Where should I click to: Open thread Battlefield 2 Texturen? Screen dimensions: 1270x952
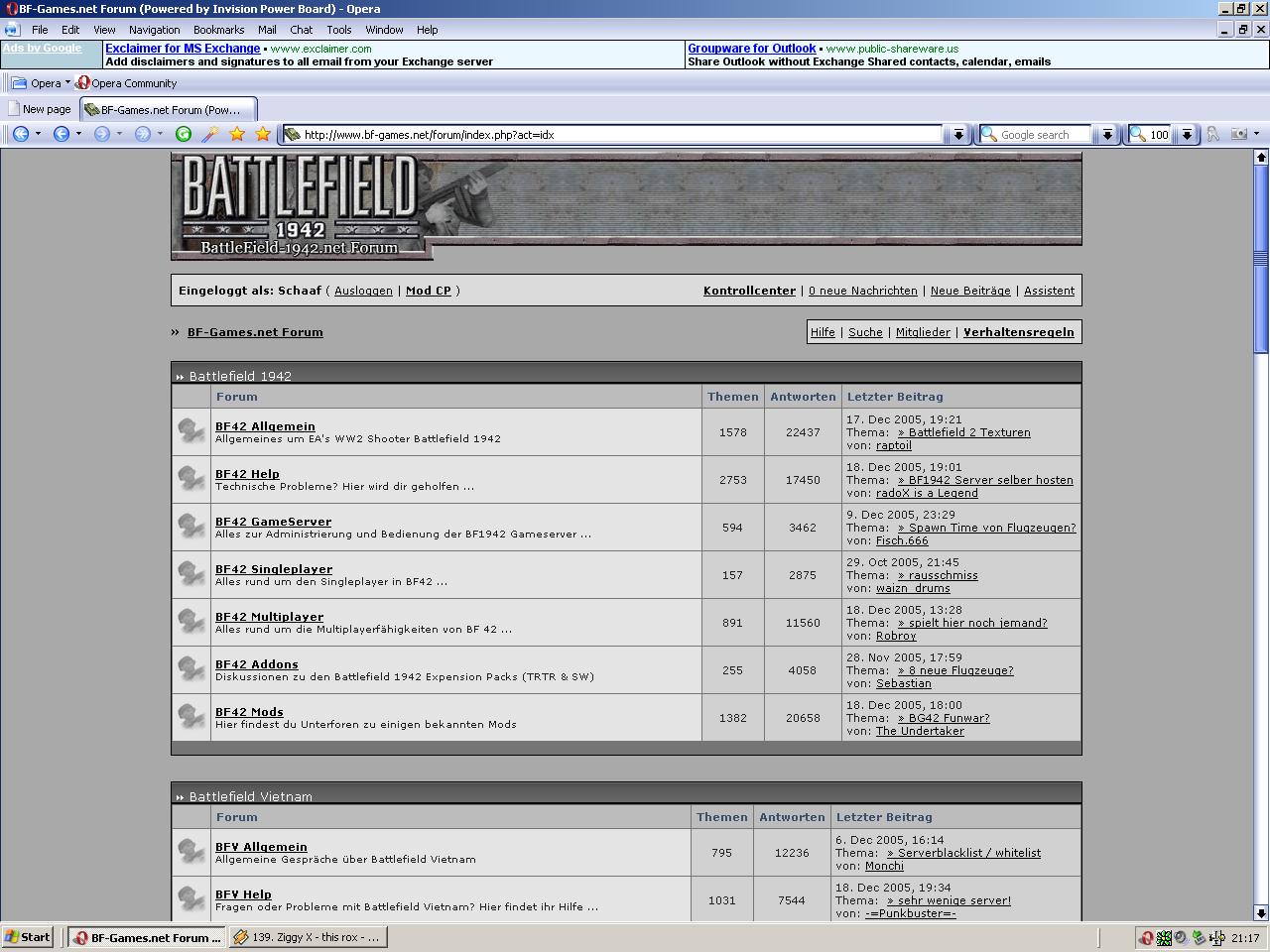coord(963,432)
